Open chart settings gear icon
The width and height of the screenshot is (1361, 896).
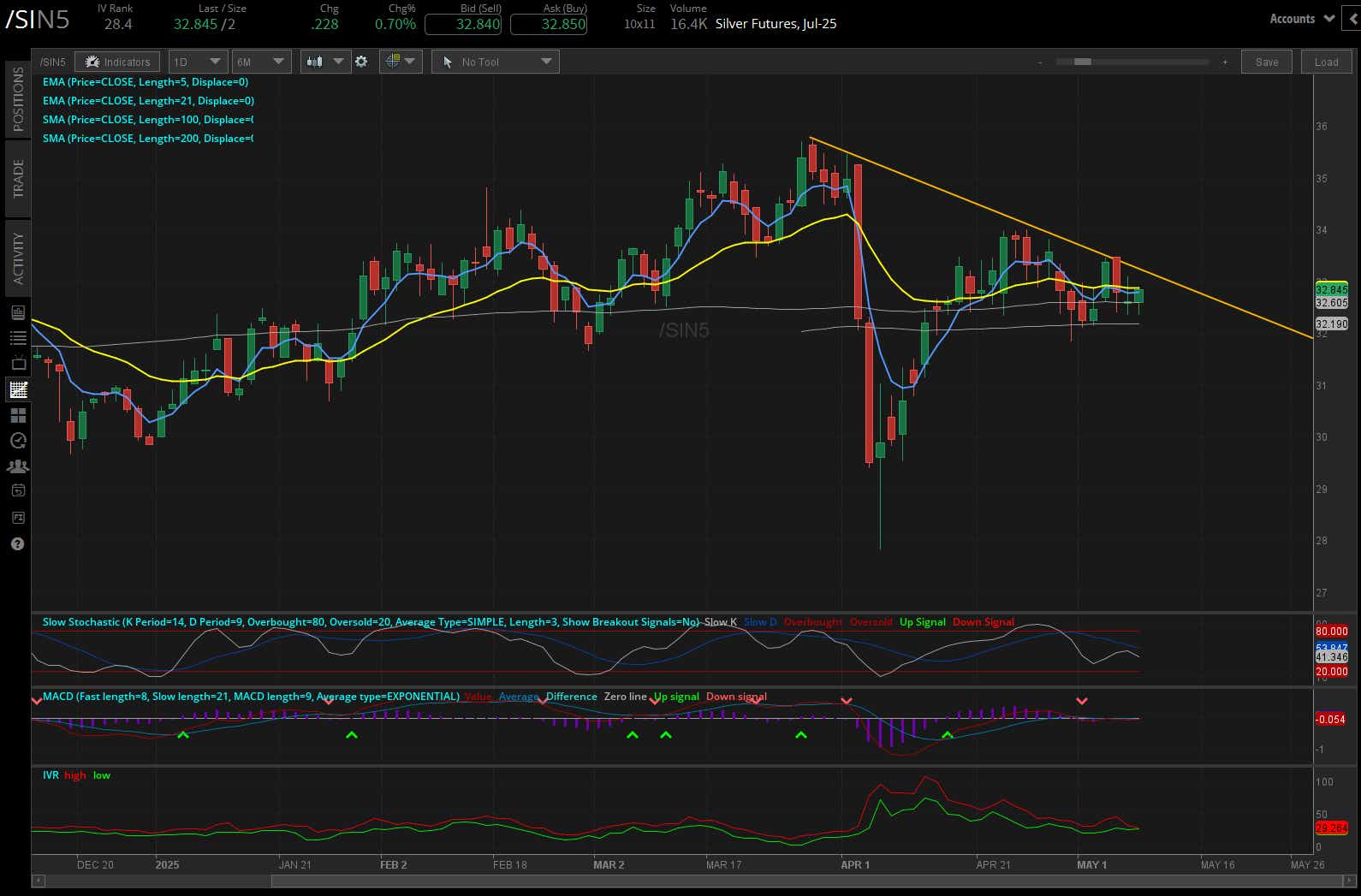tap(361, 62)
